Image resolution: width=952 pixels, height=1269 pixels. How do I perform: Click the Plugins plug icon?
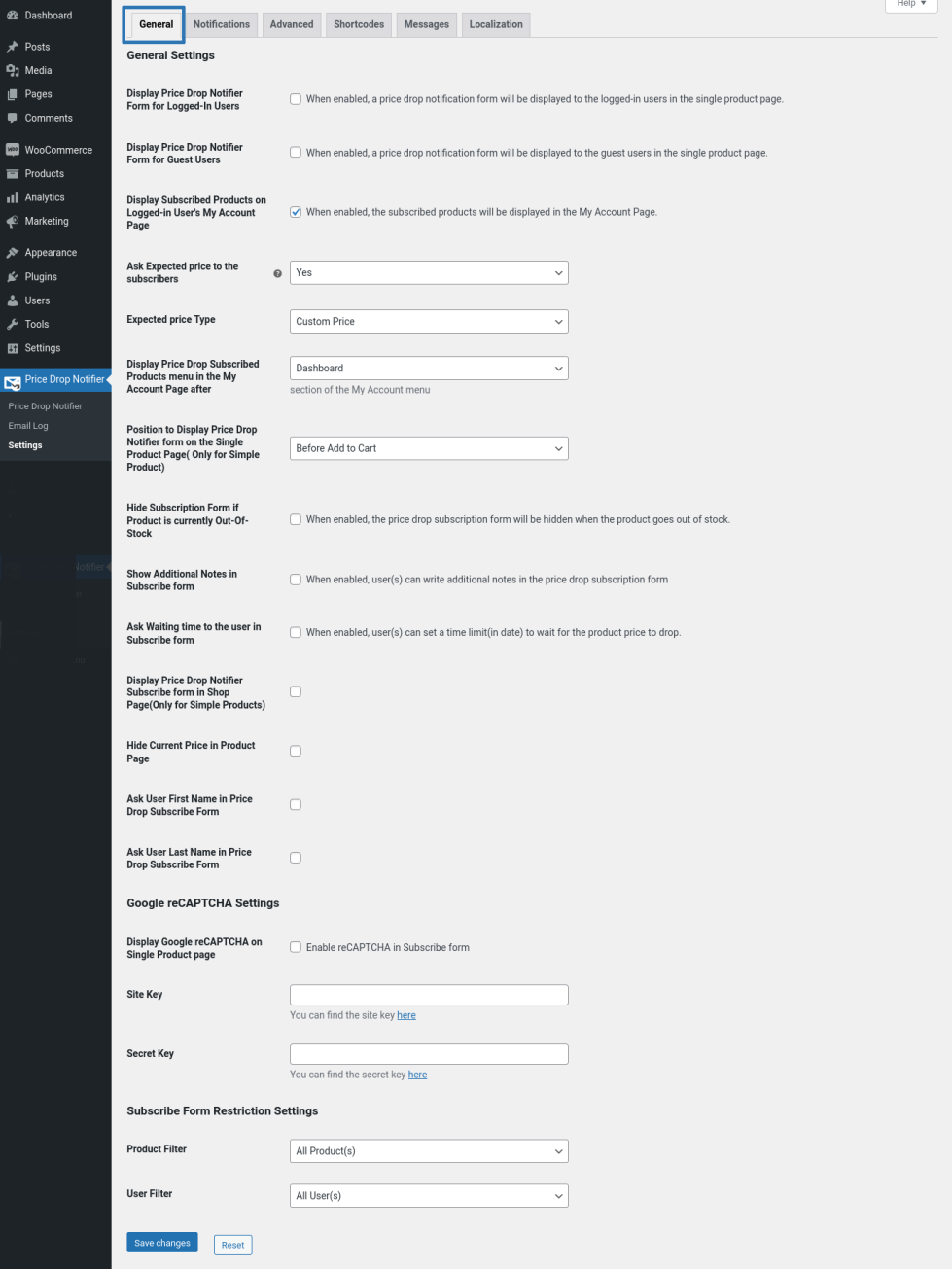13,277
